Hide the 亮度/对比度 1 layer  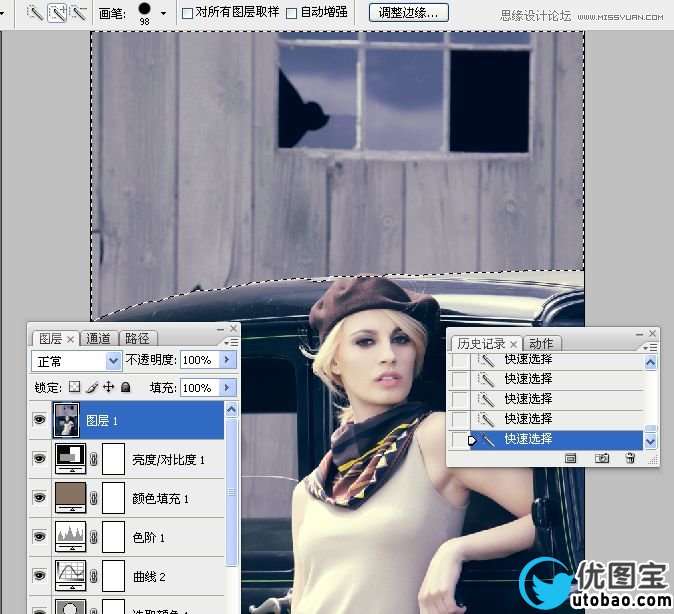[x=40, y=458]
